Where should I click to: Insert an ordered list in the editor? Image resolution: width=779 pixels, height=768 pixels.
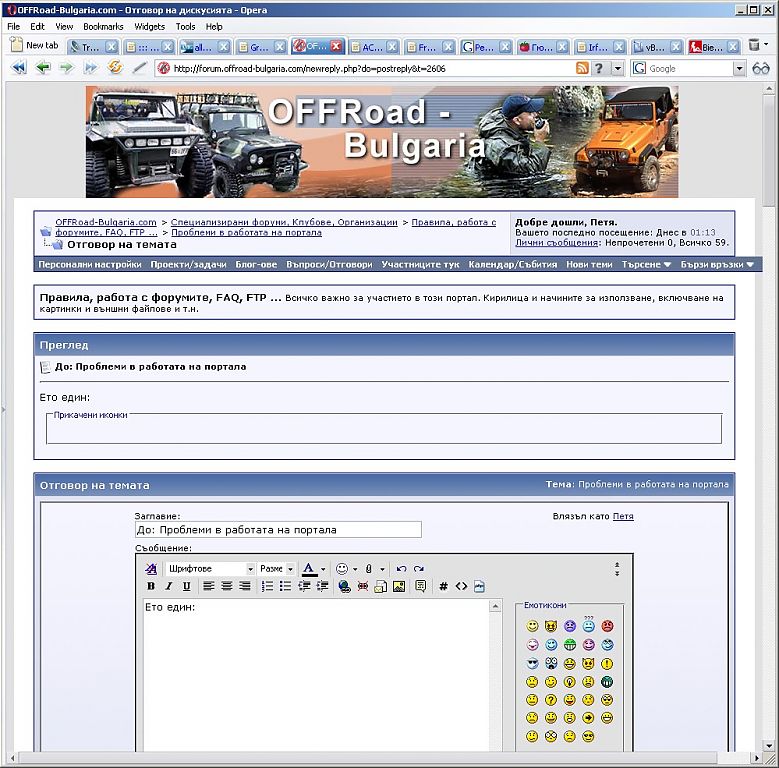pyautogui.click(x=268, y=586)
